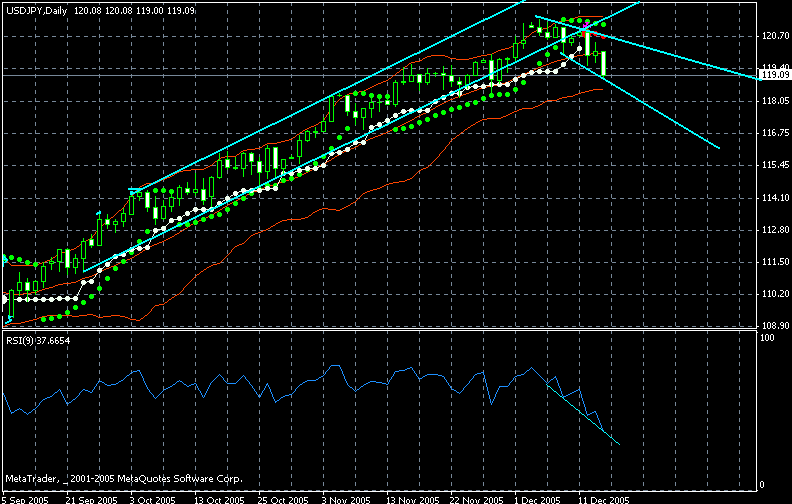Image resolution: width=792 pixels, height=504 pixels.
Task: Click the 11 Dec 2005 date label
Action: [x=604, y=500]
